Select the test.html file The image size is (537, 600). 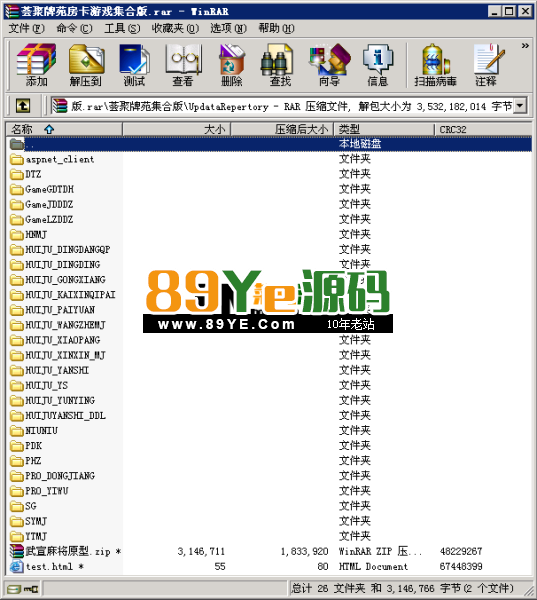click(x=47, y=566)
